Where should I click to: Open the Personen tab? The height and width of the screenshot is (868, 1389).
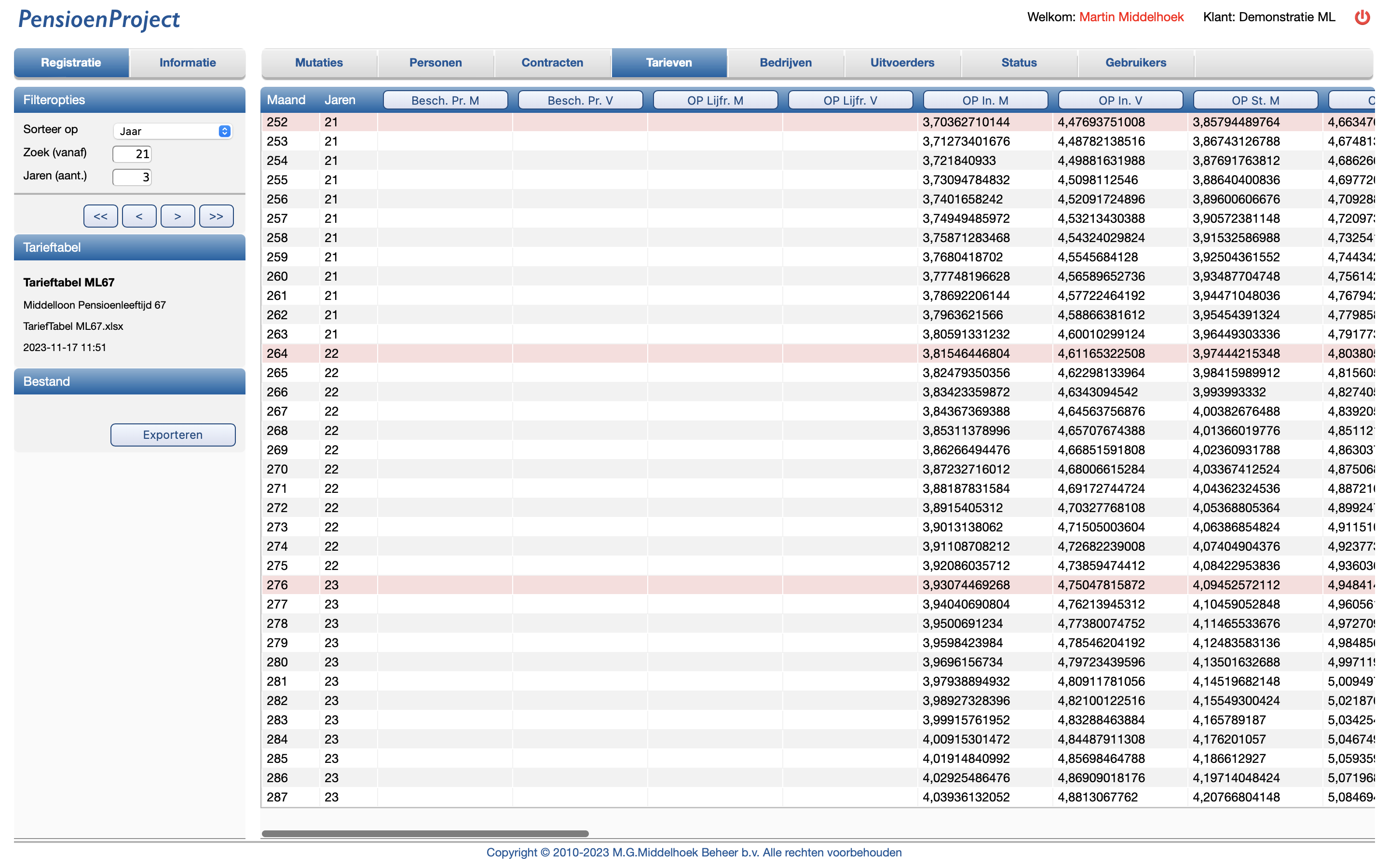pyautogui.click(x=435, y=63)
